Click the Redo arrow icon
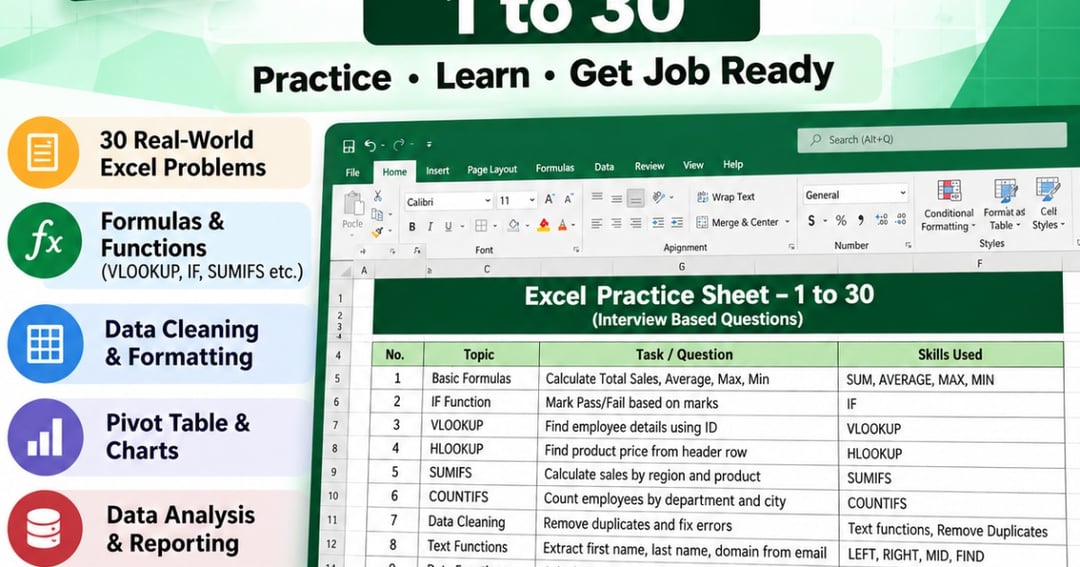 coord(398,145)
